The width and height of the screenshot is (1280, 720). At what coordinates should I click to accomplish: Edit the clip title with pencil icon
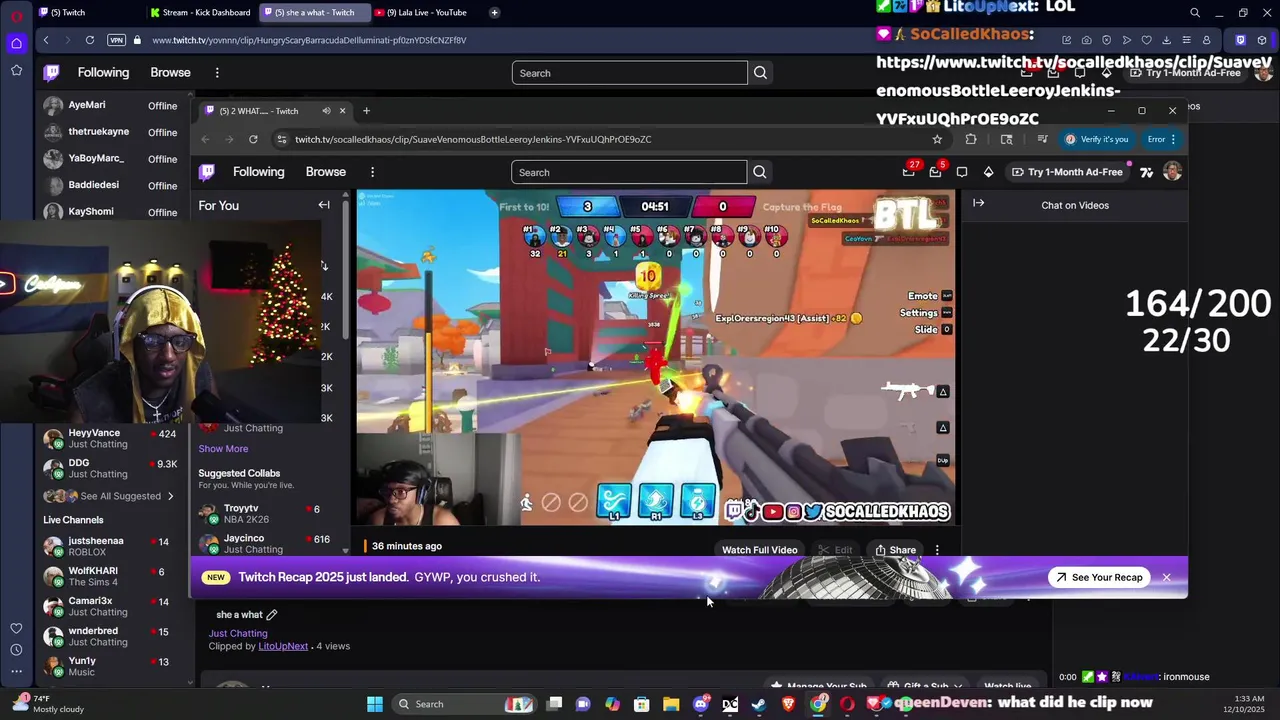pyautogui.click(x=272, y=615)
